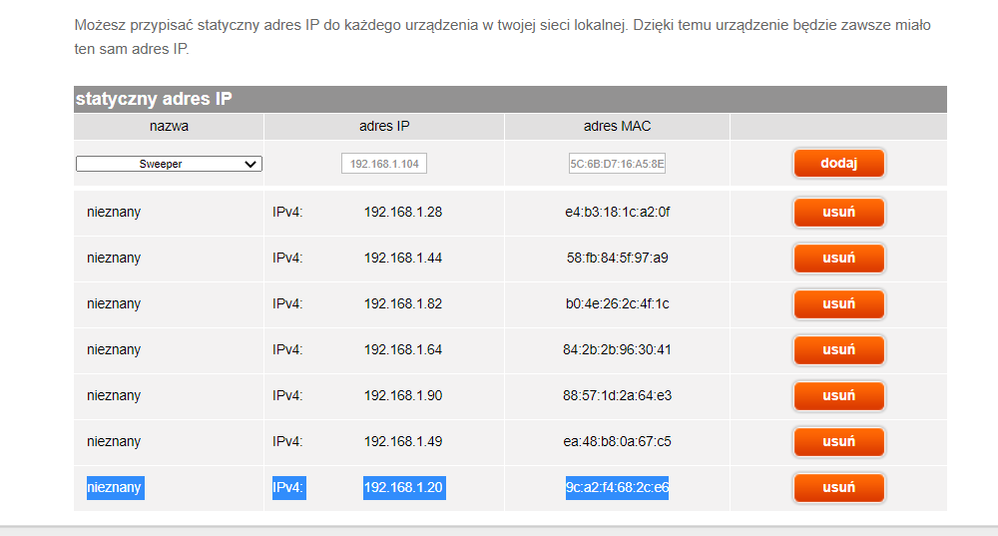Click the adres IP column header

pos(384,127)
